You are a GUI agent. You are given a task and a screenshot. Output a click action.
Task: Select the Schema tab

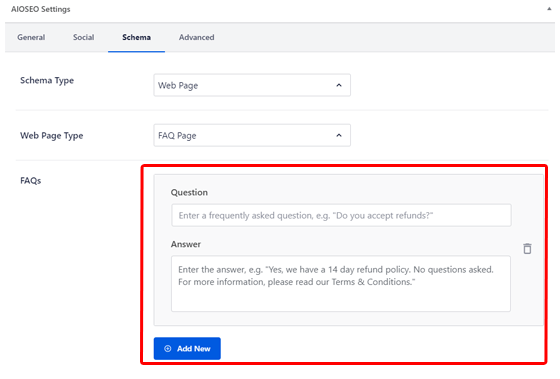(136, 37)
